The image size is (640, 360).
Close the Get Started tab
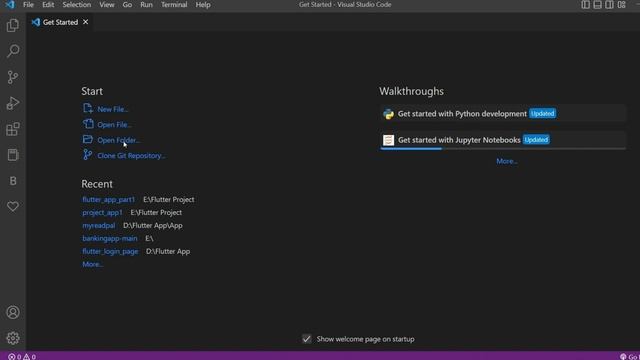click(85, 22)
